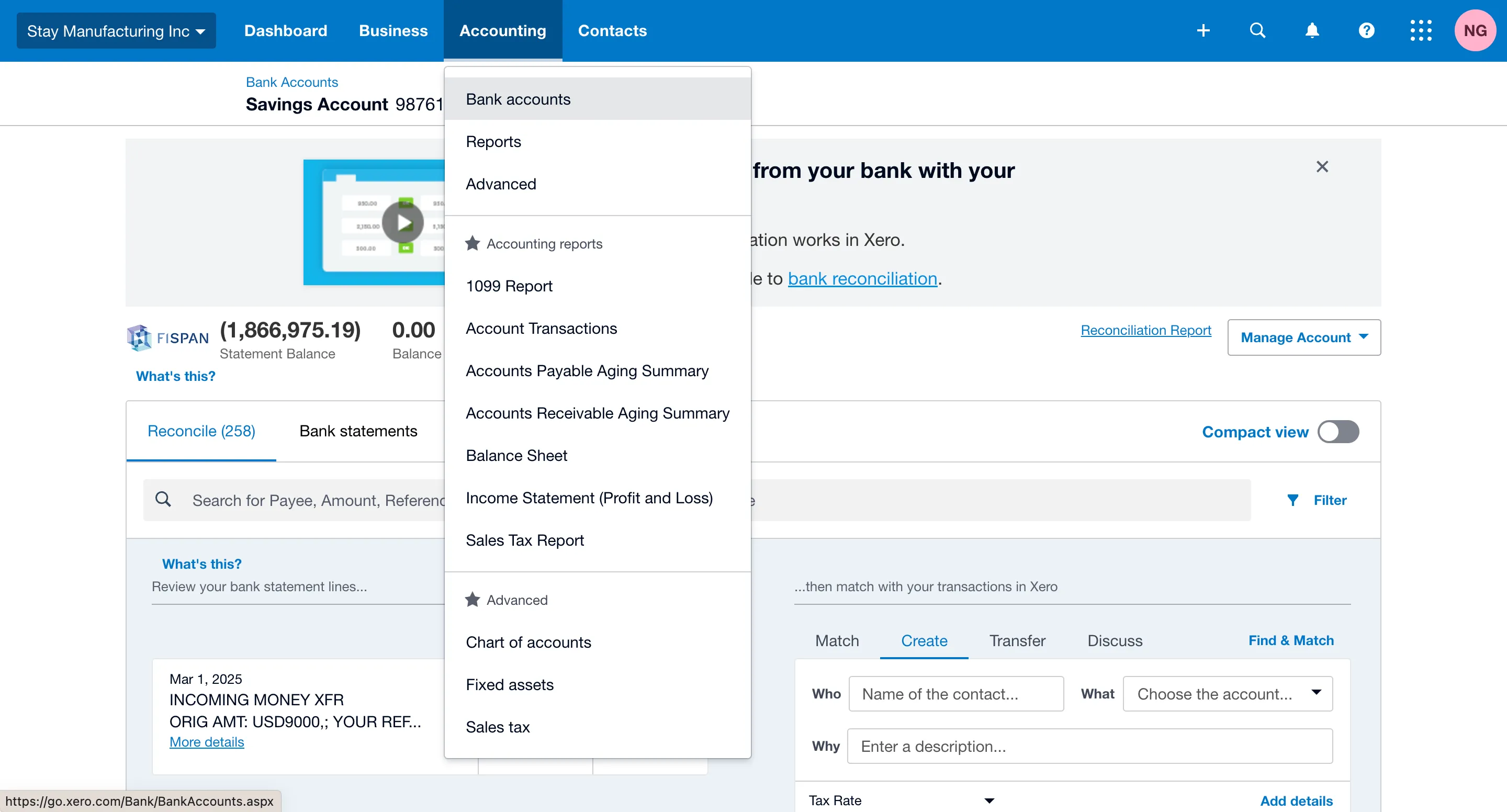Switch to the Transfer tab
The image size is (1507, 812).
tap(1017, 640)
